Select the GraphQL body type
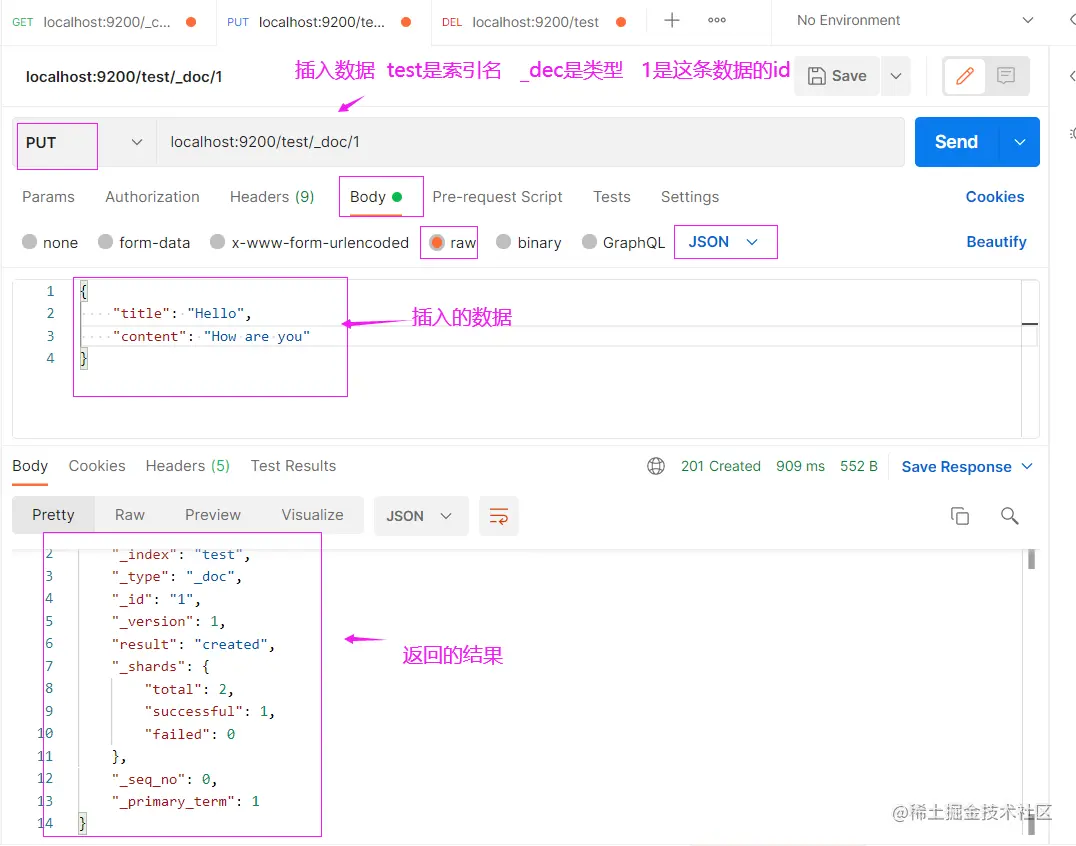This screenshot has width=1076, height=846. pyautogui.click(x=589, y=242)
